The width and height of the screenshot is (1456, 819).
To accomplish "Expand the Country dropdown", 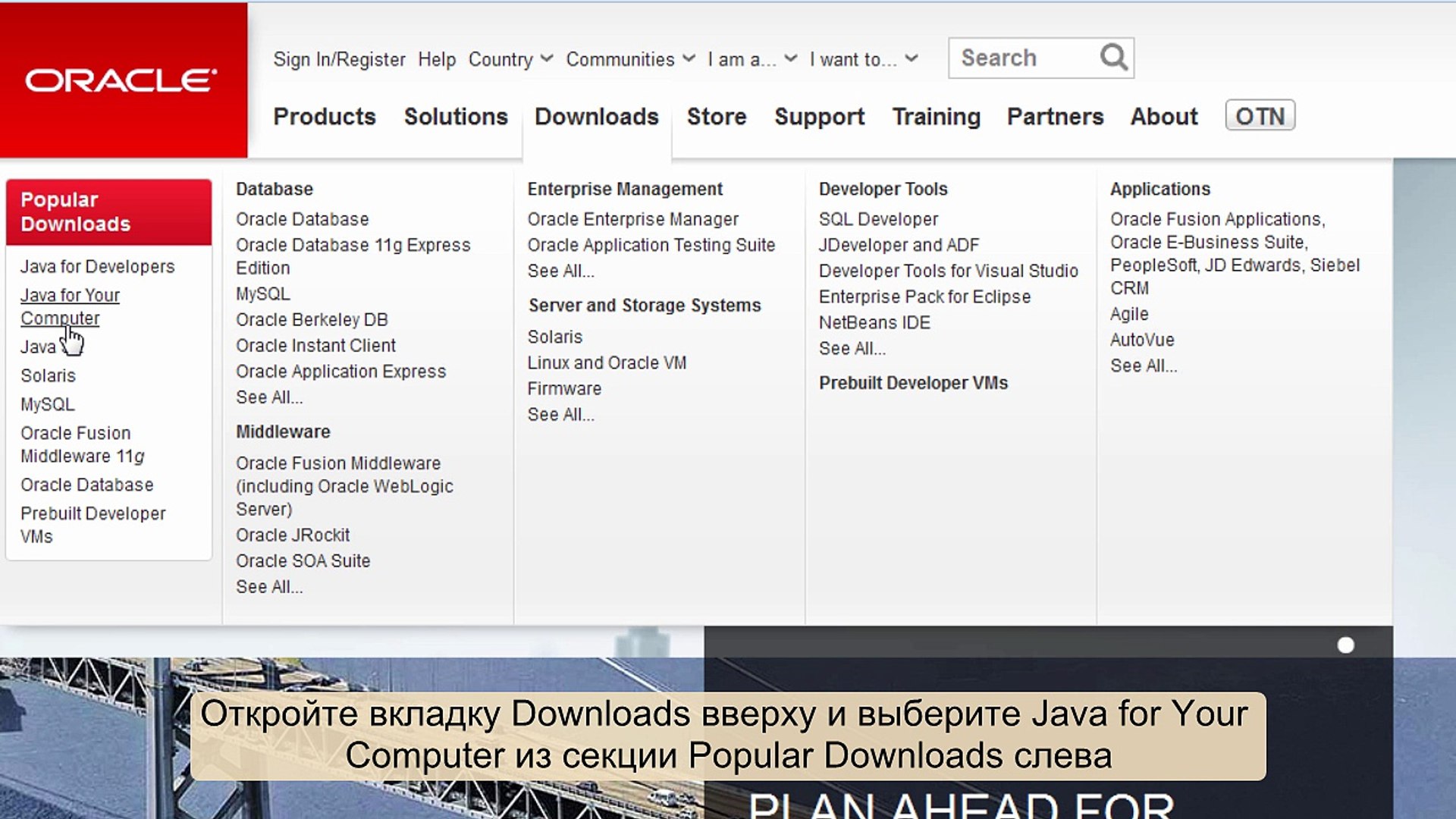I will tap(510, 59).
